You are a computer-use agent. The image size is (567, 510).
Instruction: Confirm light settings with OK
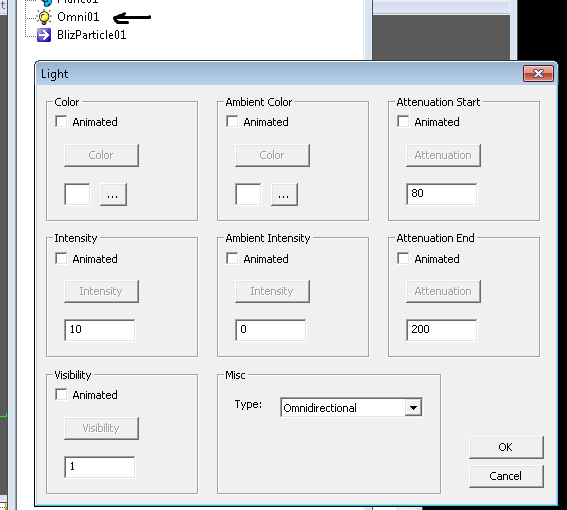tap(506, 447)
